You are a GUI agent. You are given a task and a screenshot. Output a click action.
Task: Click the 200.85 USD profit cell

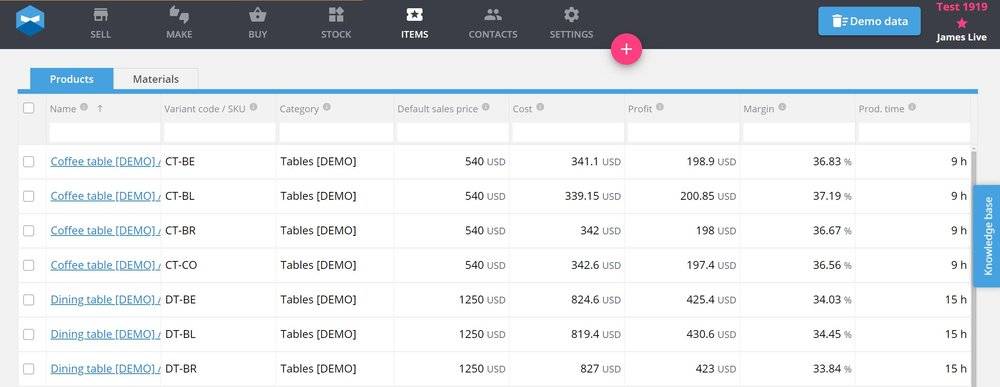(682, 196)
